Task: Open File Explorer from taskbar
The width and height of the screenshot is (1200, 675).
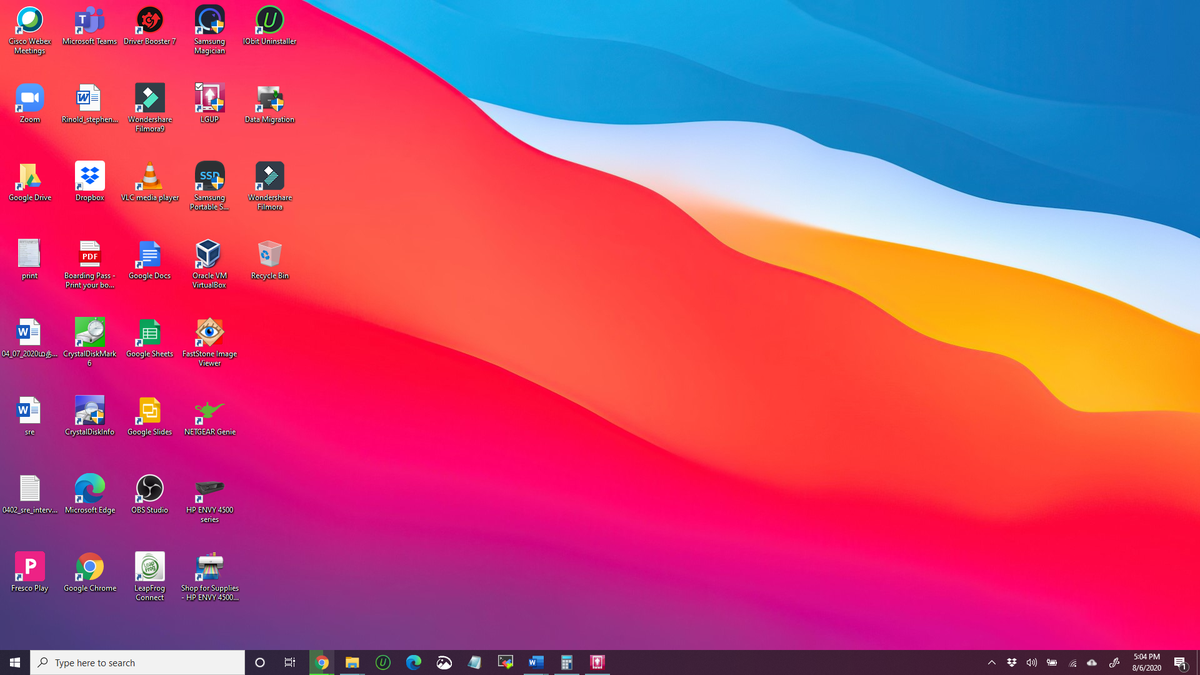Action: [352, 662]
